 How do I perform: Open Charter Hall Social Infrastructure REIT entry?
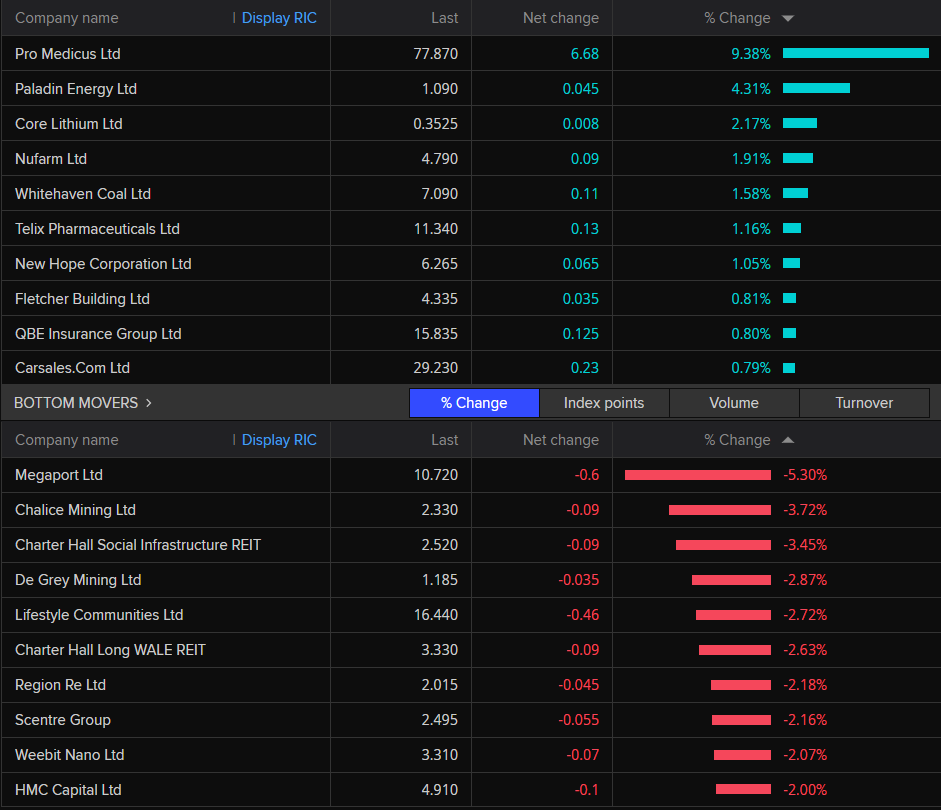pos(138,545)
